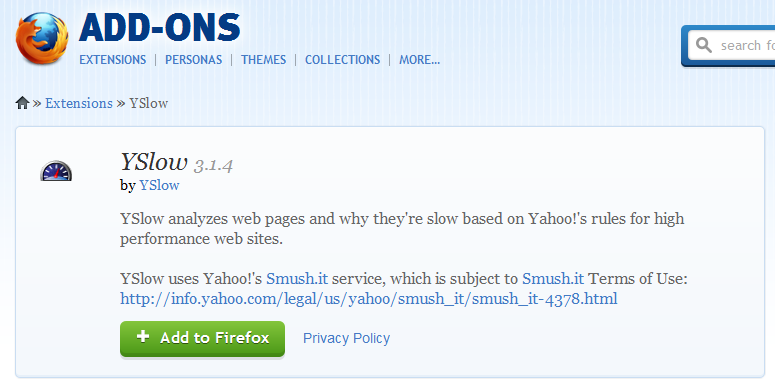This screenshot has height=387, width=775.
Task: Click the Extensions breadcrumb link
Action: pos(79,103)
